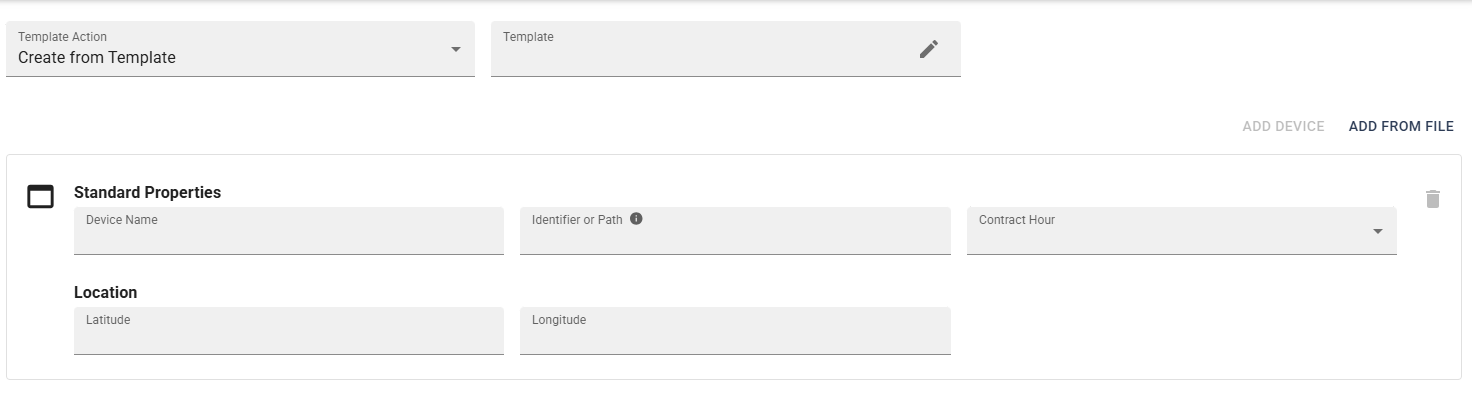Delete the device using the trash icon
Screen dimensions: 1472x405
pyautogui.click(x=1433, y=199)
